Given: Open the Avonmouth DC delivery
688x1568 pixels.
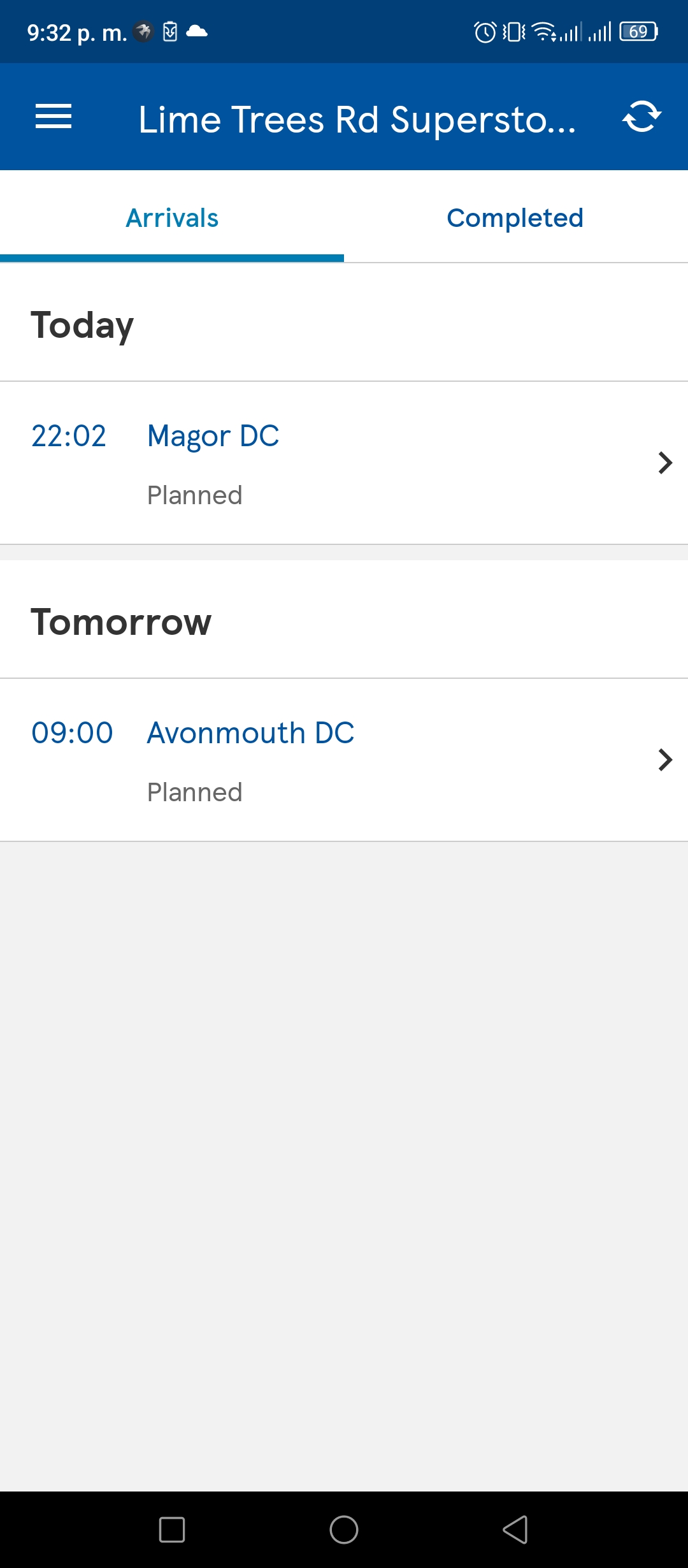Looking at the screenshot, I should (x=344, y=760).
